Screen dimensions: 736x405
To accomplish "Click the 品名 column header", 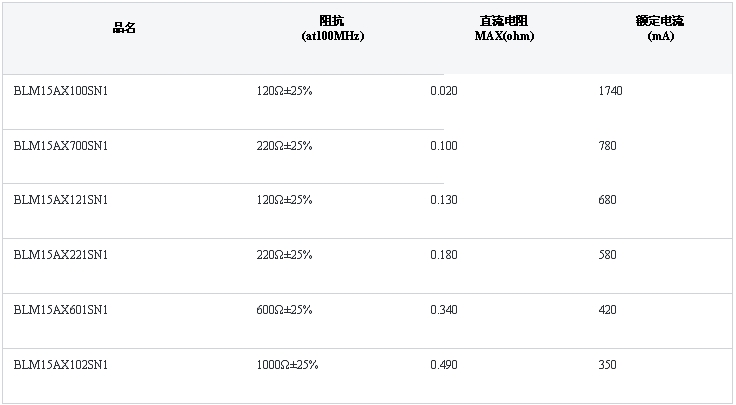I will coord(123,29).
